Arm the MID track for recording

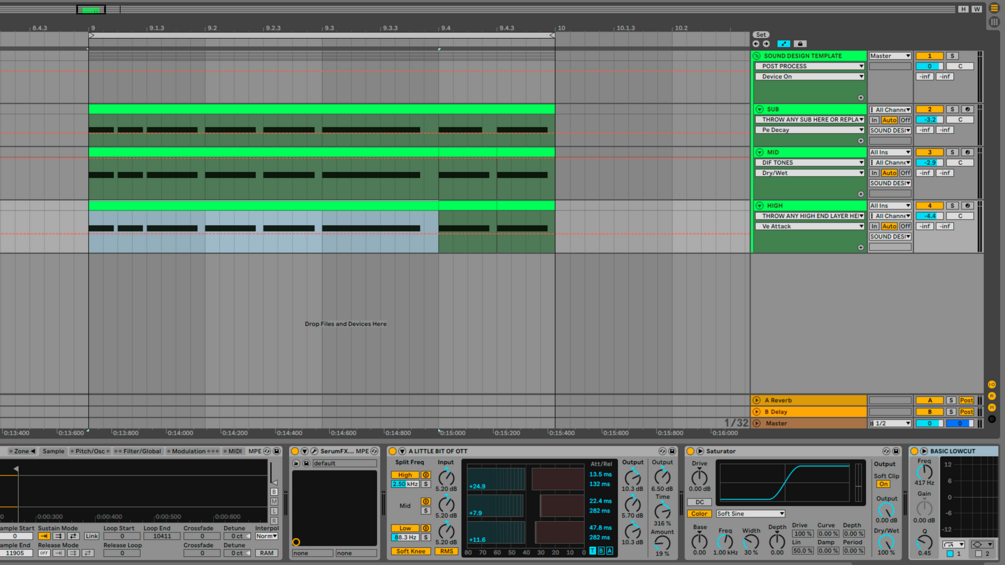tap(968, 152)
